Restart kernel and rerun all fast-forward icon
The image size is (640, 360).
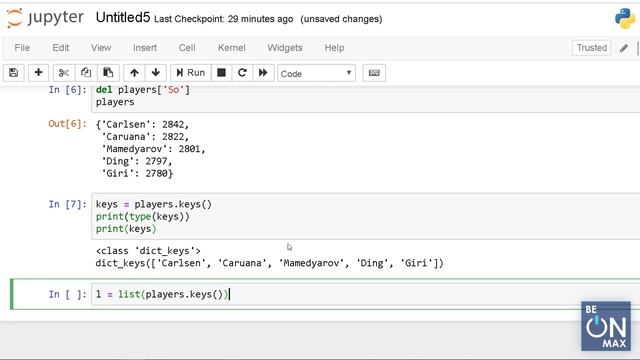pyautogui.click(x=263, y=73)
